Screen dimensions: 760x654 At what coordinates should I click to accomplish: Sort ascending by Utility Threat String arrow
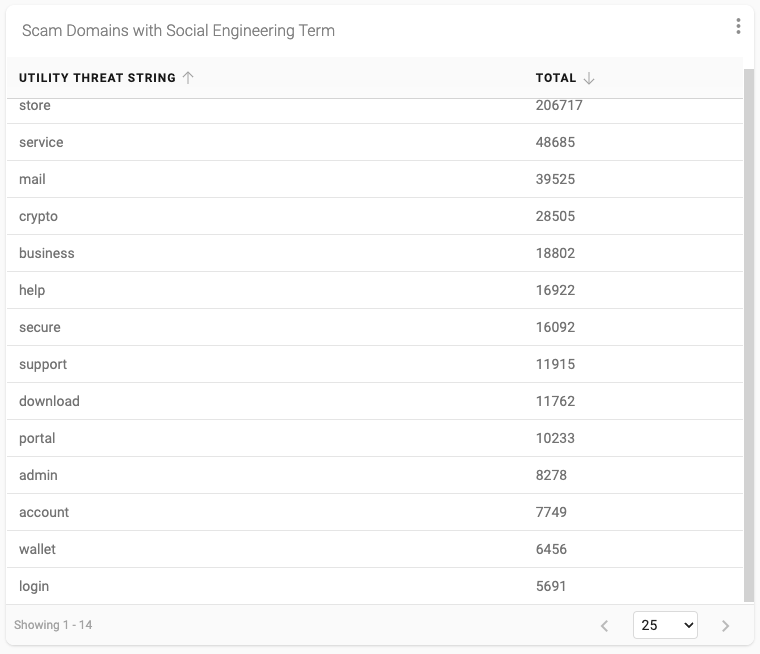click(188, 78)
